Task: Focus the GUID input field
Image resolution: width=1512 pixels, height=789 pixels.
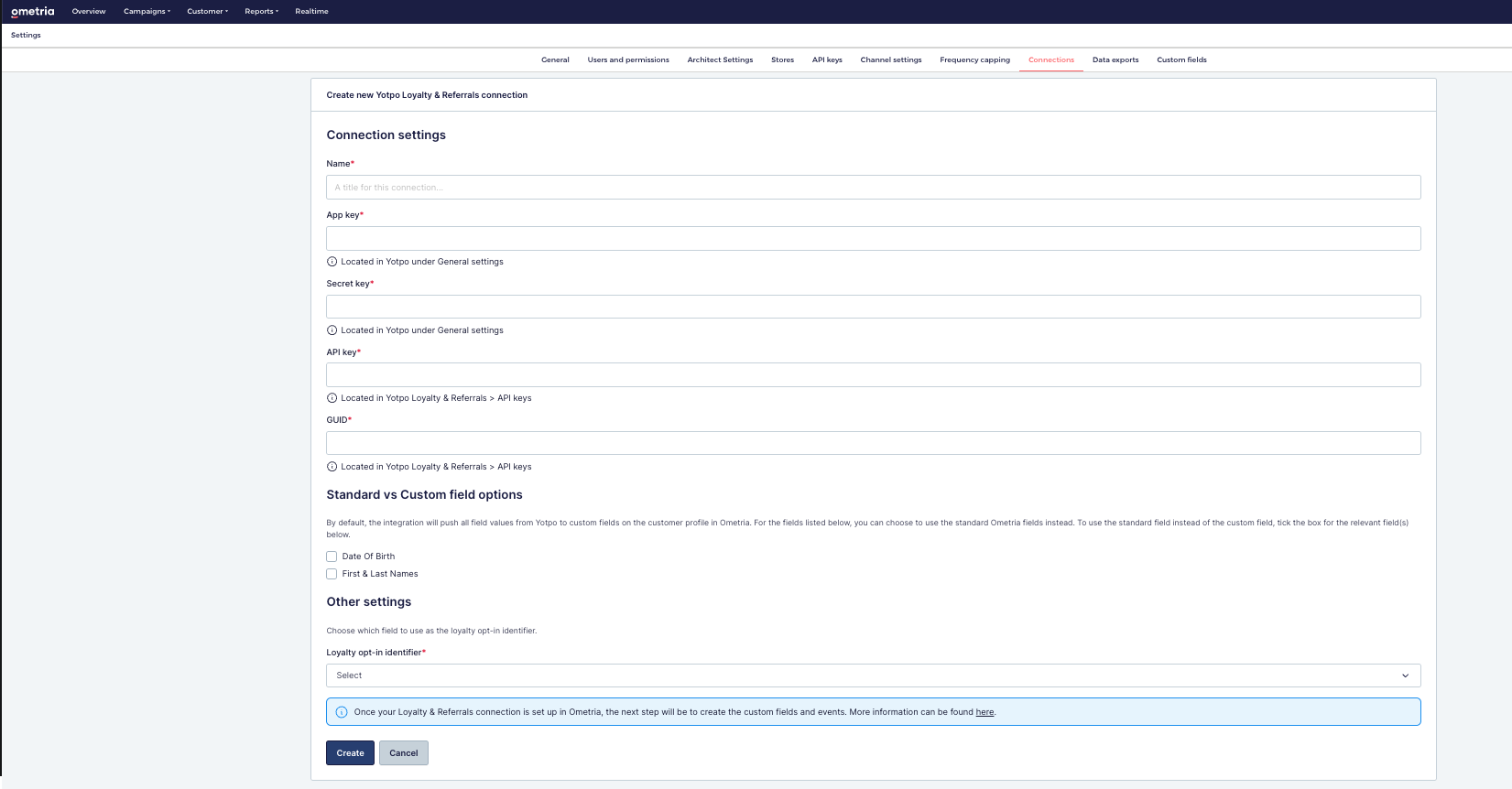Action: 873,443
